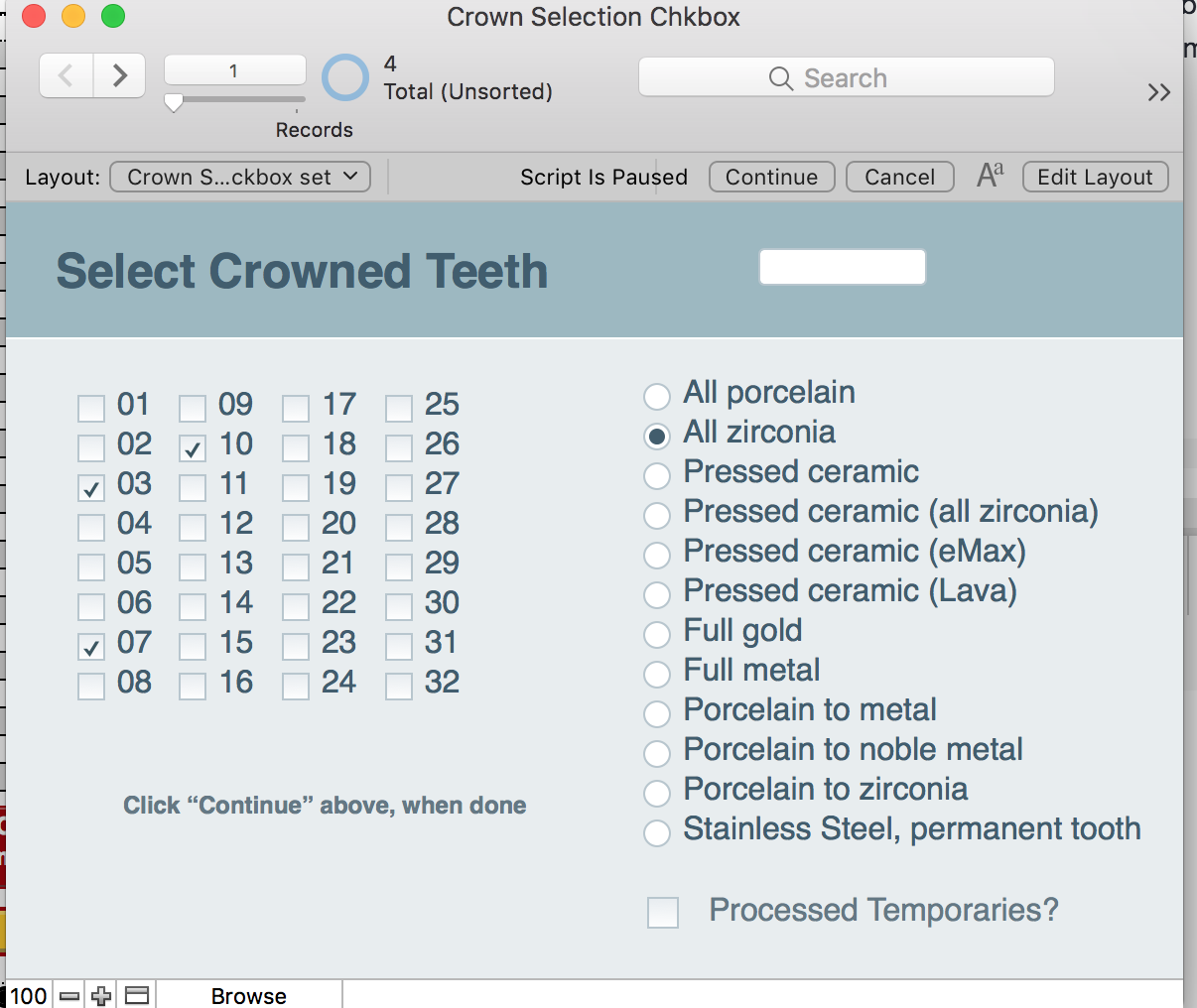Viewport: 1197px width, 1008px height.
Task: Open the Layout dropdown menu
Action: click(x=240, y=177)
